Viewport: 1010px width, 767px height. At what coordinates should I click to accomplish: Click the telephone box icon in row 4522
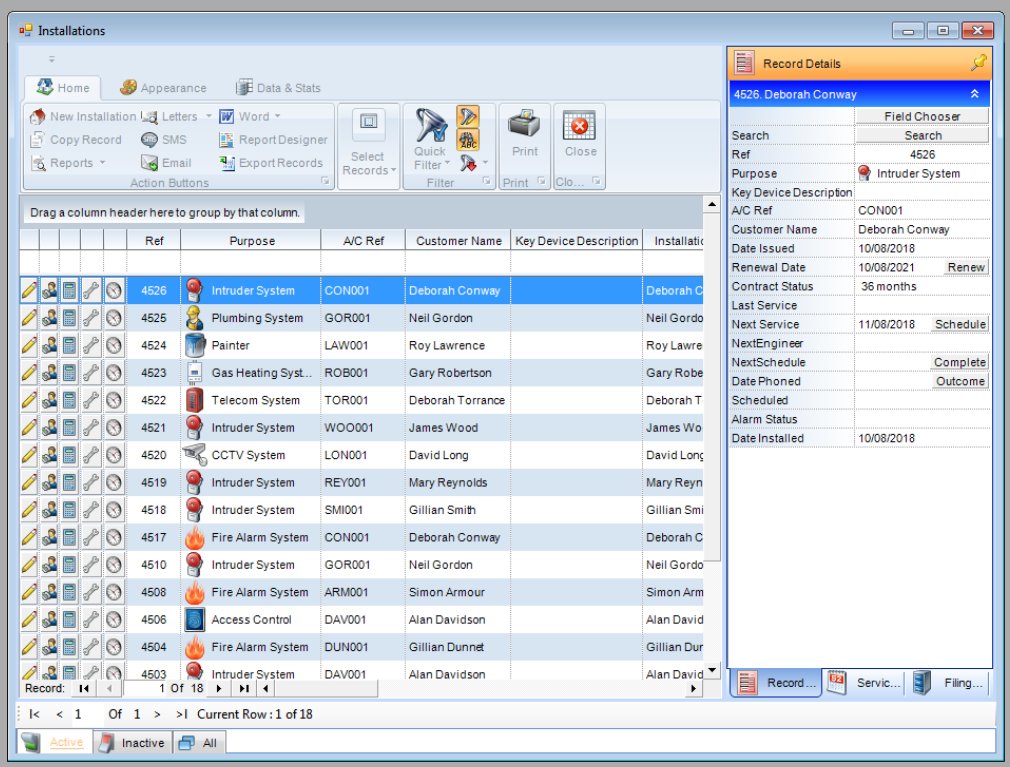(x=194, y=401)
